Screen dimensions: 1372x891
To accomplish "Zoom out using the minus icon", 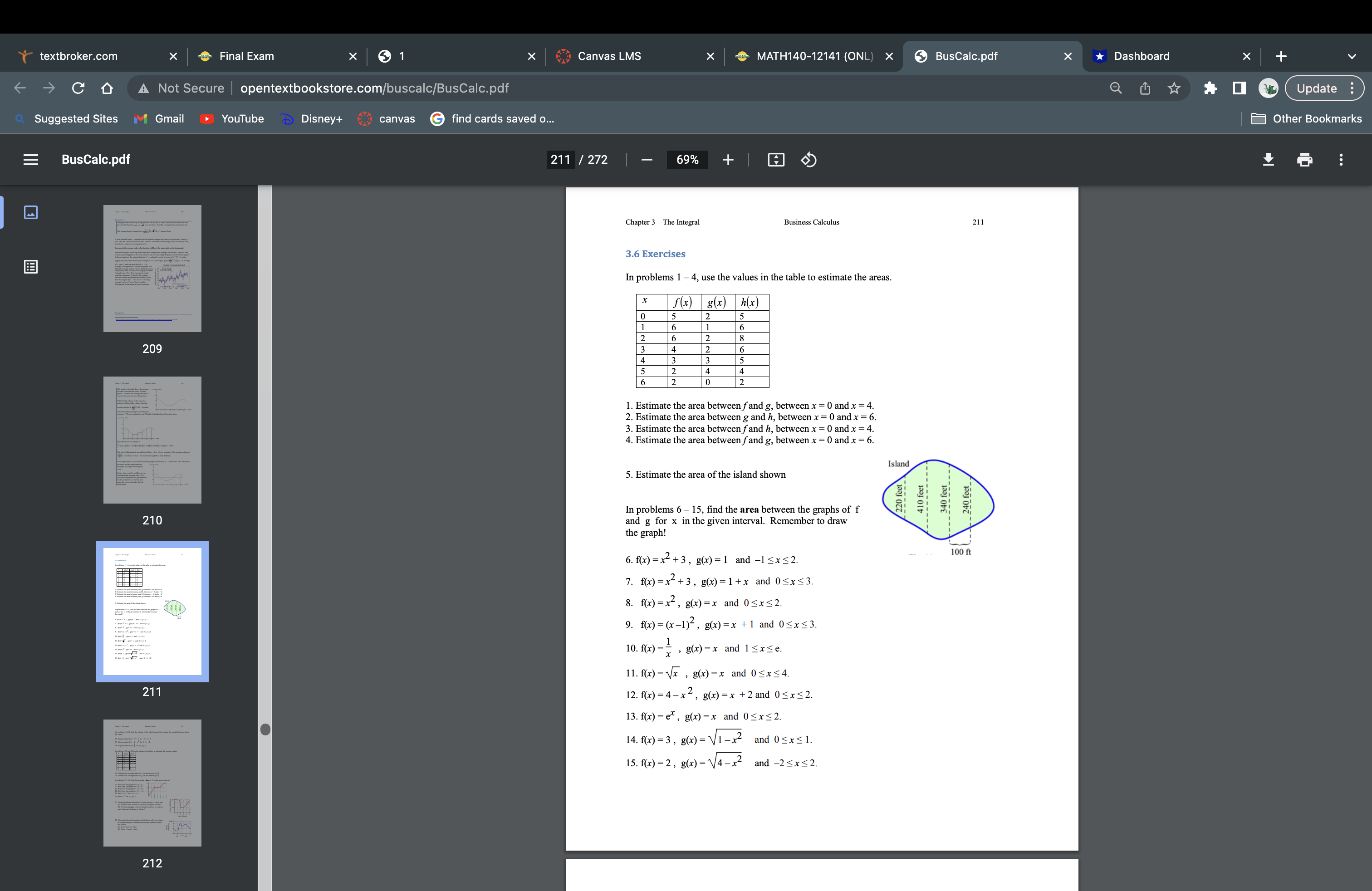I will (646, 160).
